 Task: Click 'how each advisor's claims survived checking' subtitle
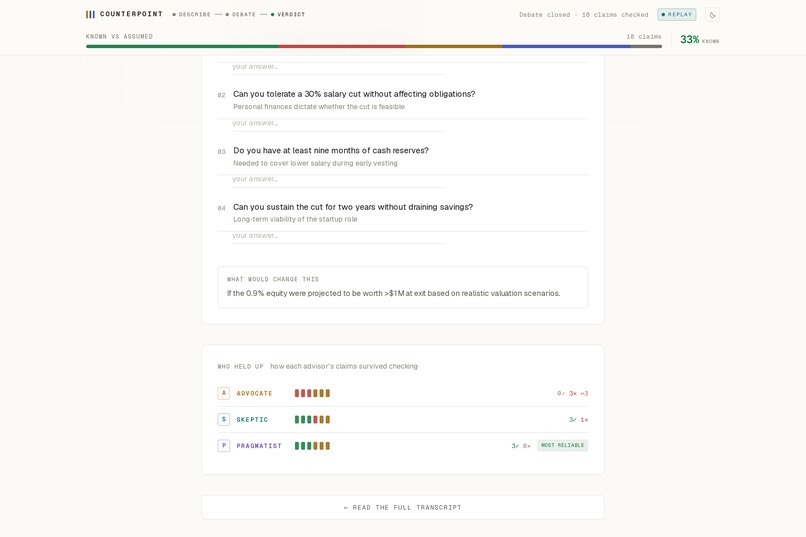click(x=344, y=366)
